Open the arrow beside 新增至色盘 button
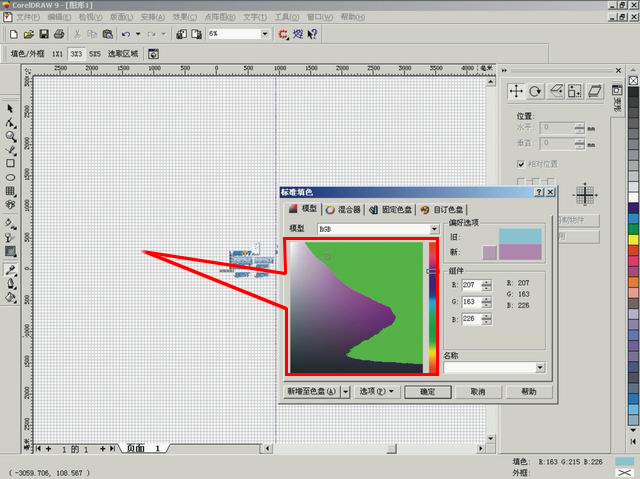The width and height of the screenshot is (640, 479). [345, 392]
